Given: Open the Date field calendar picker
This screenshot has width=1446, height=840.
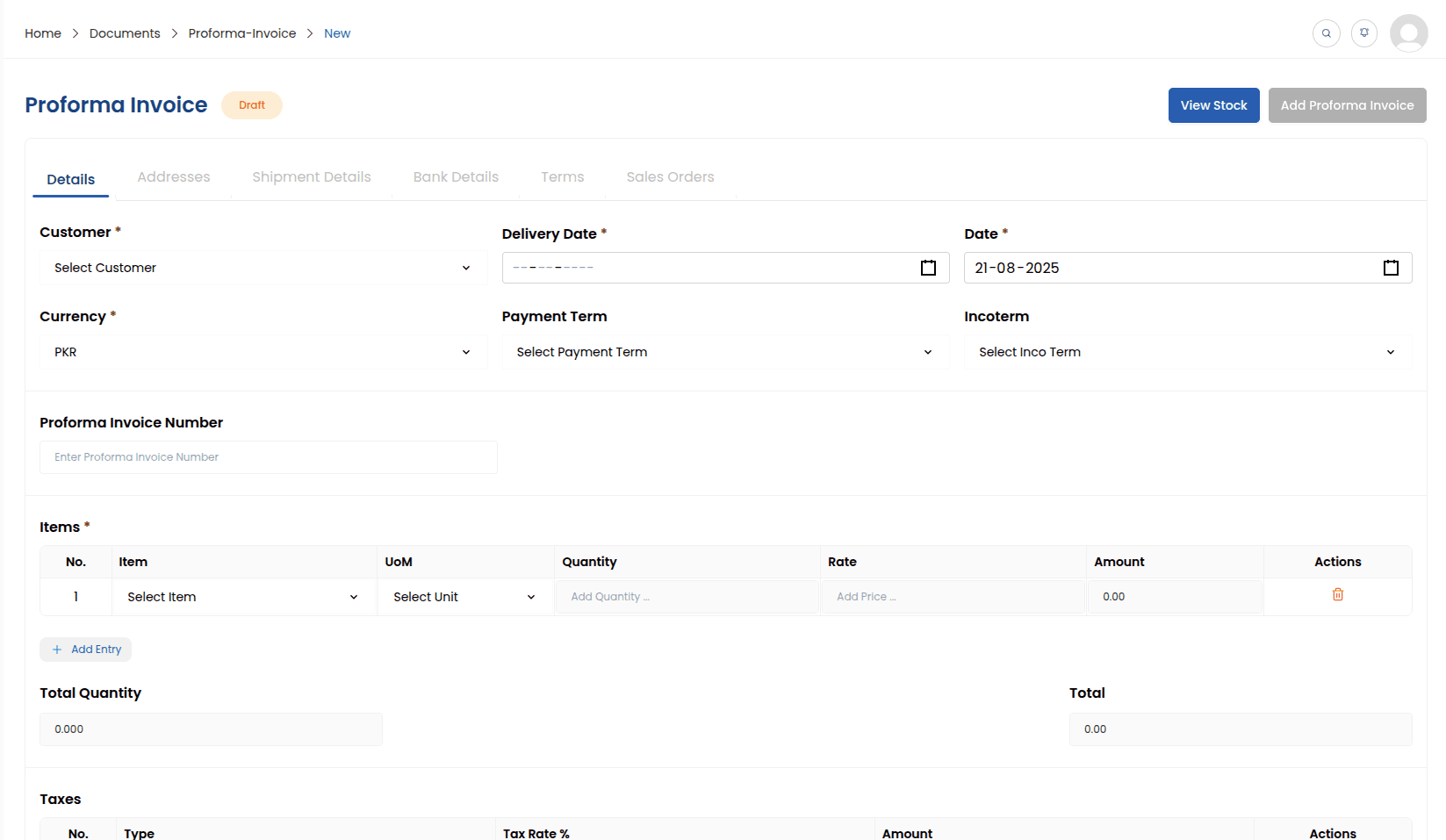Looking at the screenshot, I should pyautogui.click(x=1391, y=268).
